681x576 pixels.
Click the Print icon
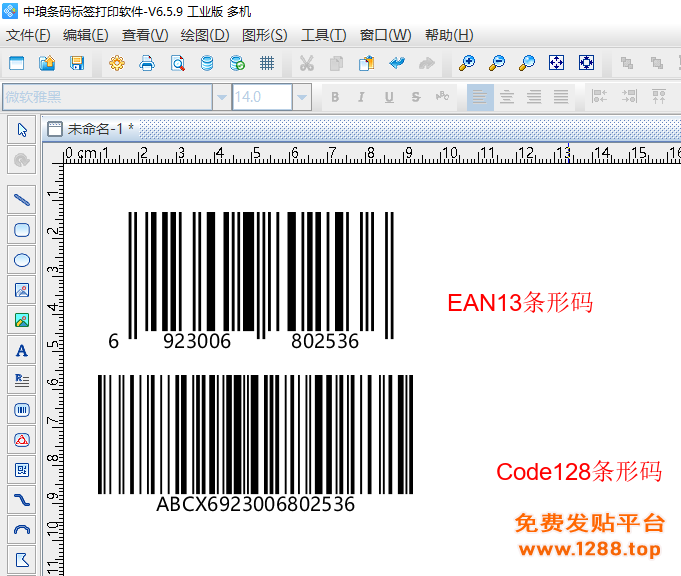tap(147, 63)
